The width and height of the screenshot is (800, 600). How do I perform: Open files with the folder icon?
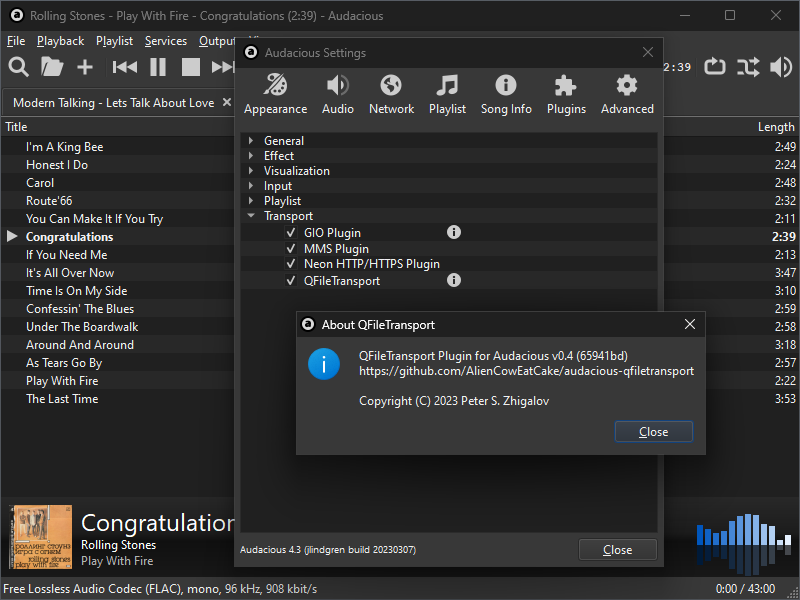coord(52,67)
